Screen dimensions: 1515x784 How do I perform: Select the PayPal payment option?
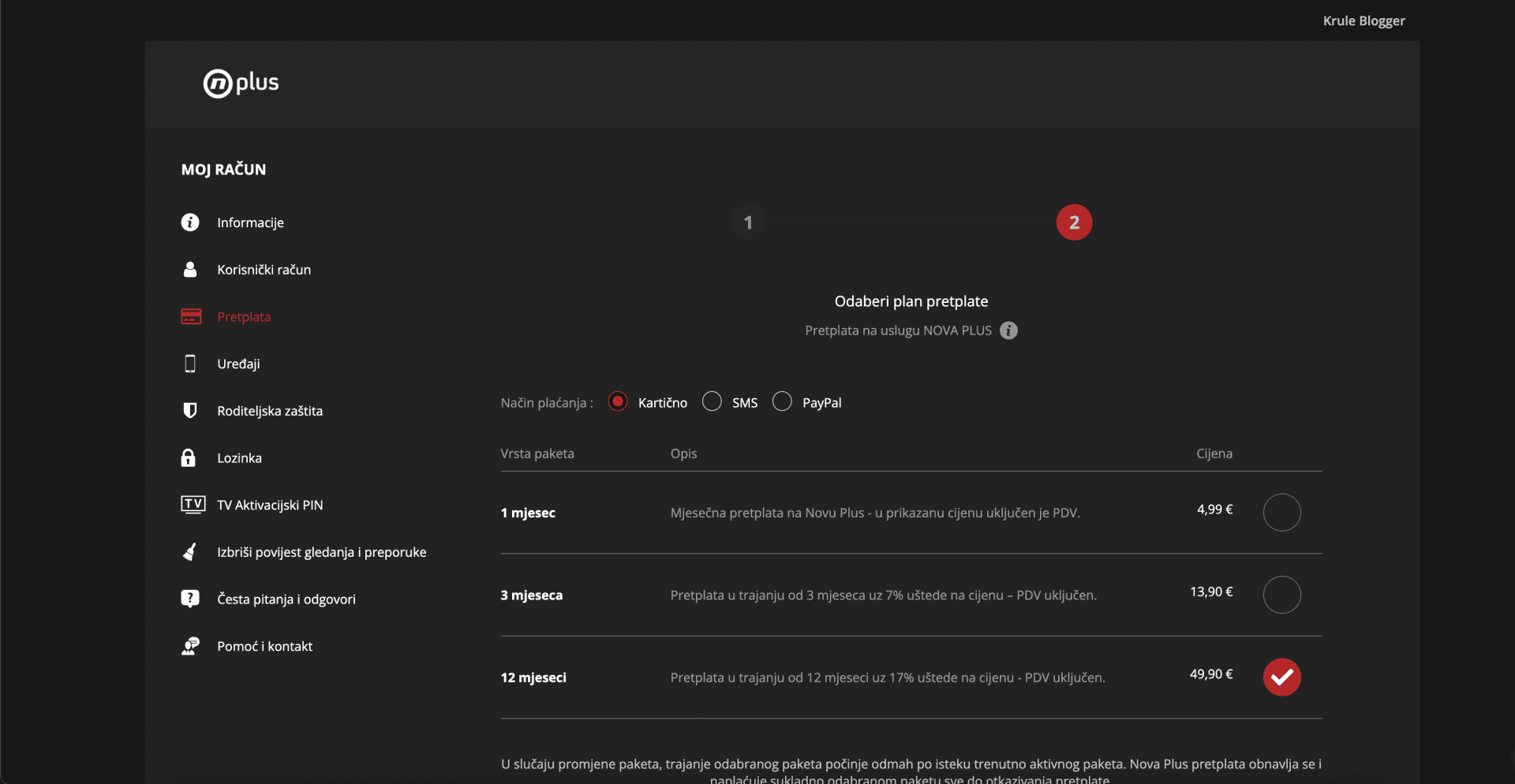782,402
